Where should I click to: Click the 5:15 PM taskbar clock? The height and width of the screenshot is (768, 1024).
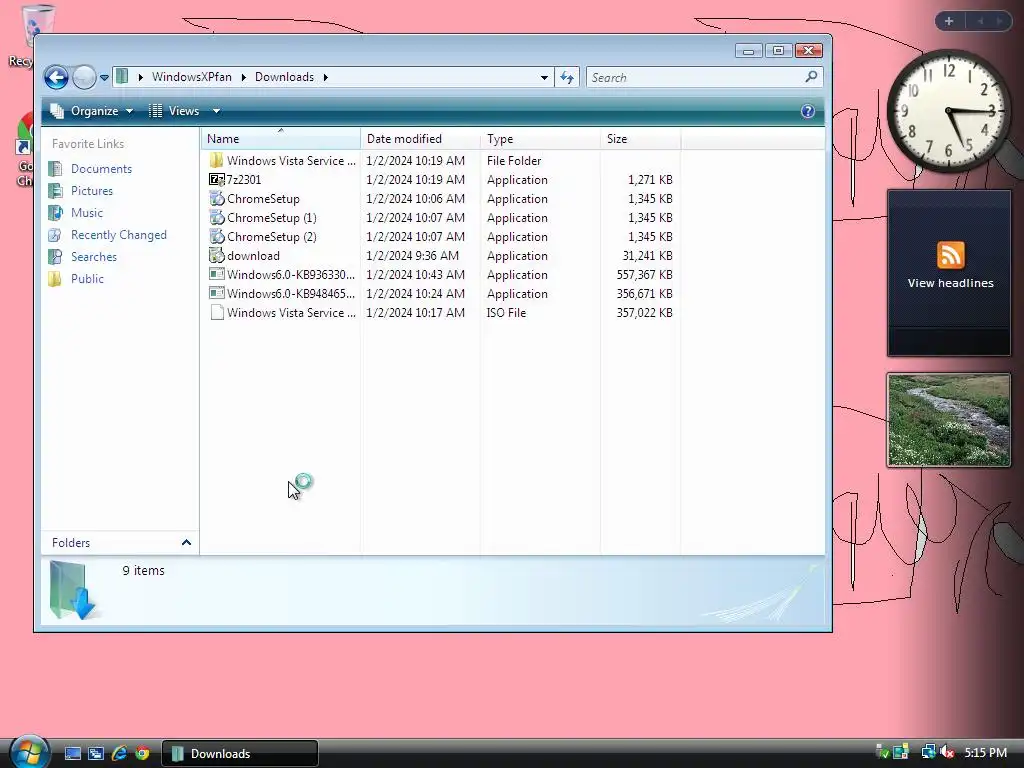pos(985,752)
